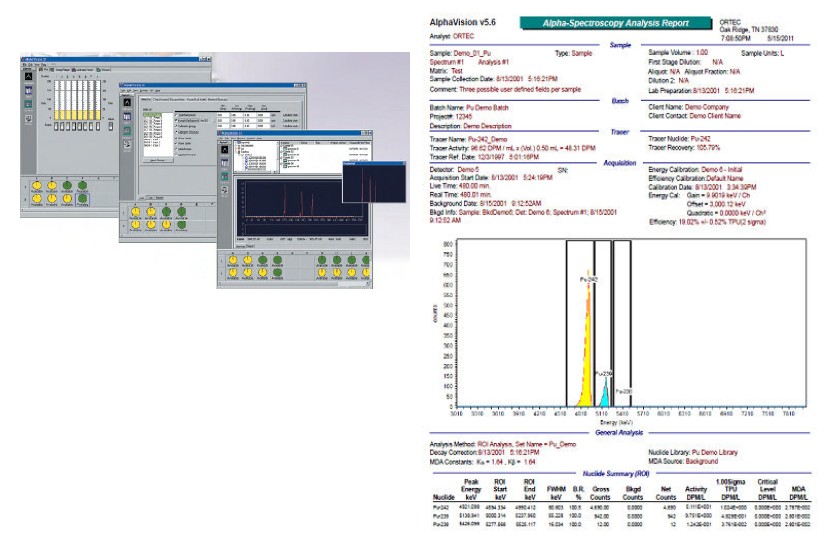Image resolution: width=828 pixels, height=536 pixels.
Task: Click the 'Sample: Demo_01_Pu' line in the report
Action: pyautogui.click(x=460, y=53)
